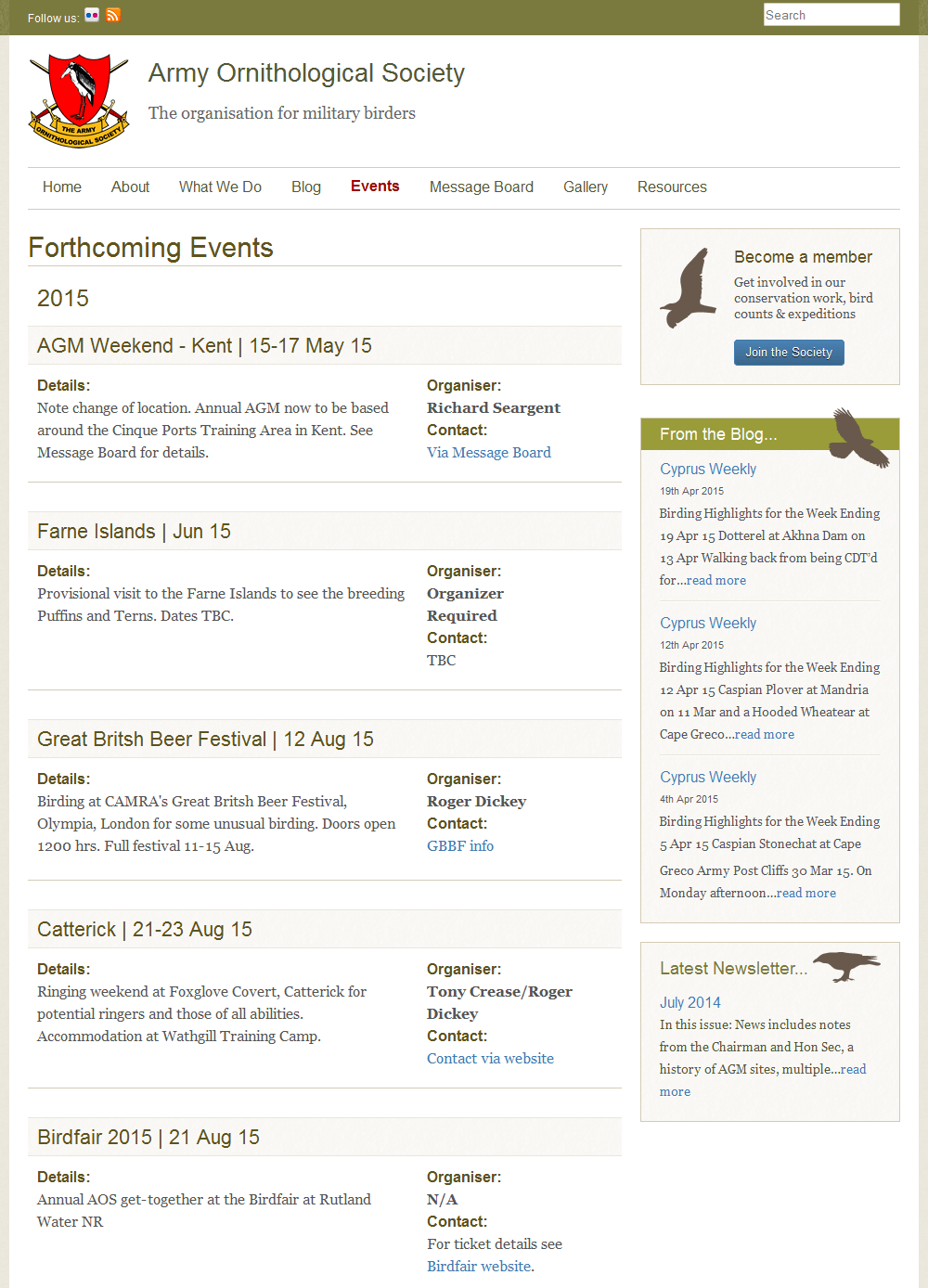Image resolution: width=928 pixels, height=1288 pixels.
Task: Click the Contact via website link
Action: (490, 1059)
